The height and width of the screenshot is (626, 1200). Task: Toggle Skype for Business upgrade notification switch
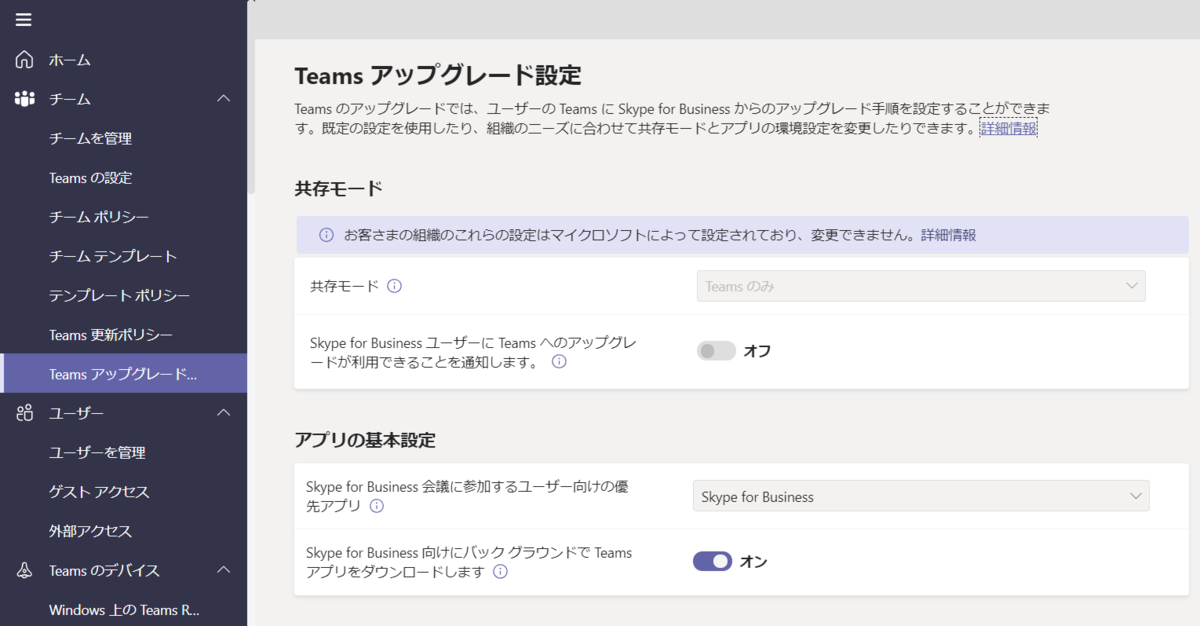(x=716, y=351)
